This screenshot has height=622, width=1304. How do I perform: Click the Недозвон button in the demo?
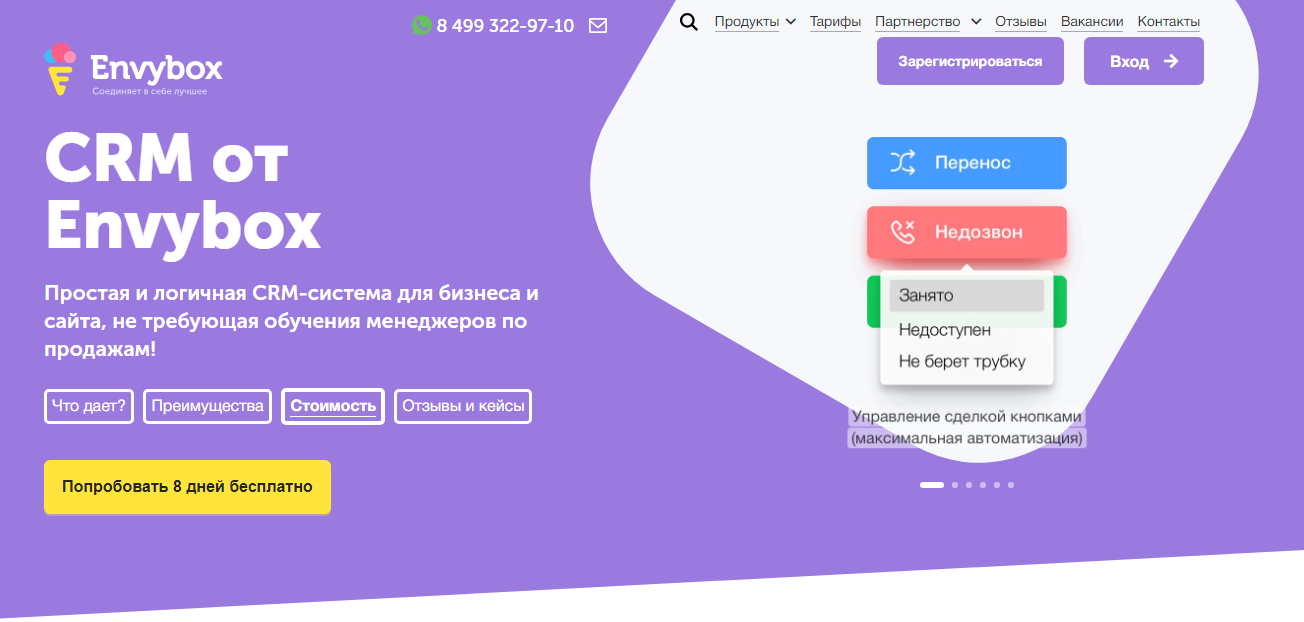(967, 232)
